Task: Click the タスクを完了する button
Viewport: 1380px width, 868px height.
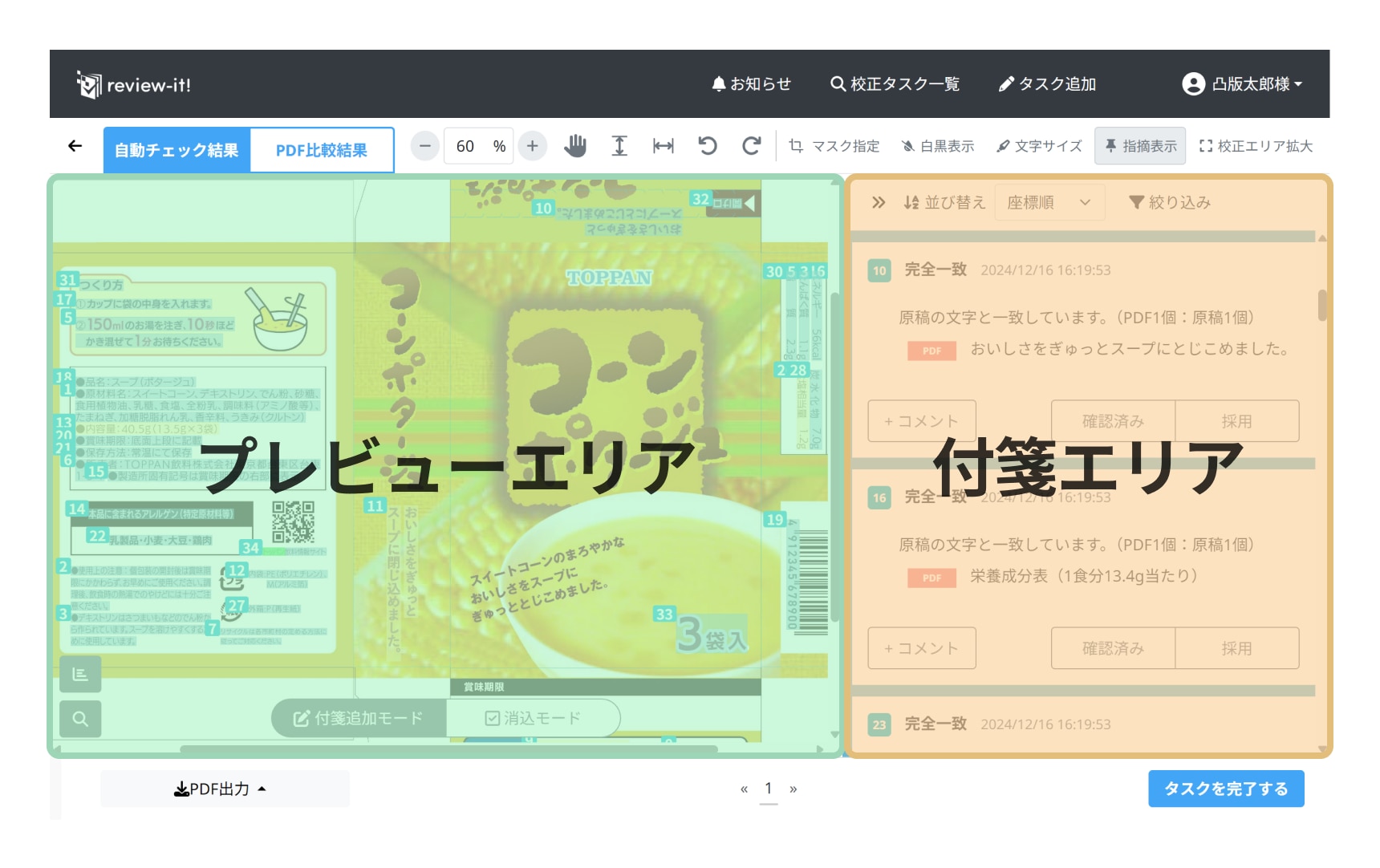Action: pyautogui.click(x=1225, y=789)
